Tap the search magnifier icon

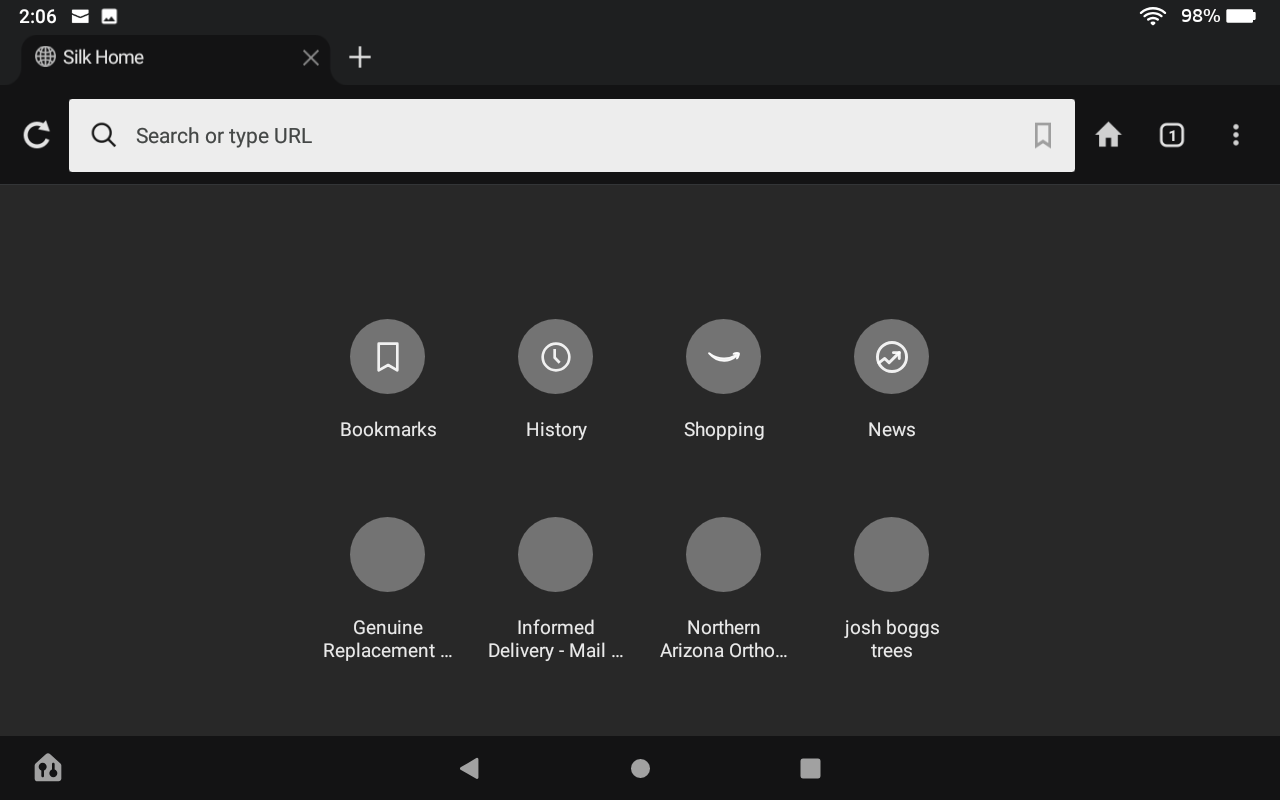pyautogui.click(x=104, y=135)
